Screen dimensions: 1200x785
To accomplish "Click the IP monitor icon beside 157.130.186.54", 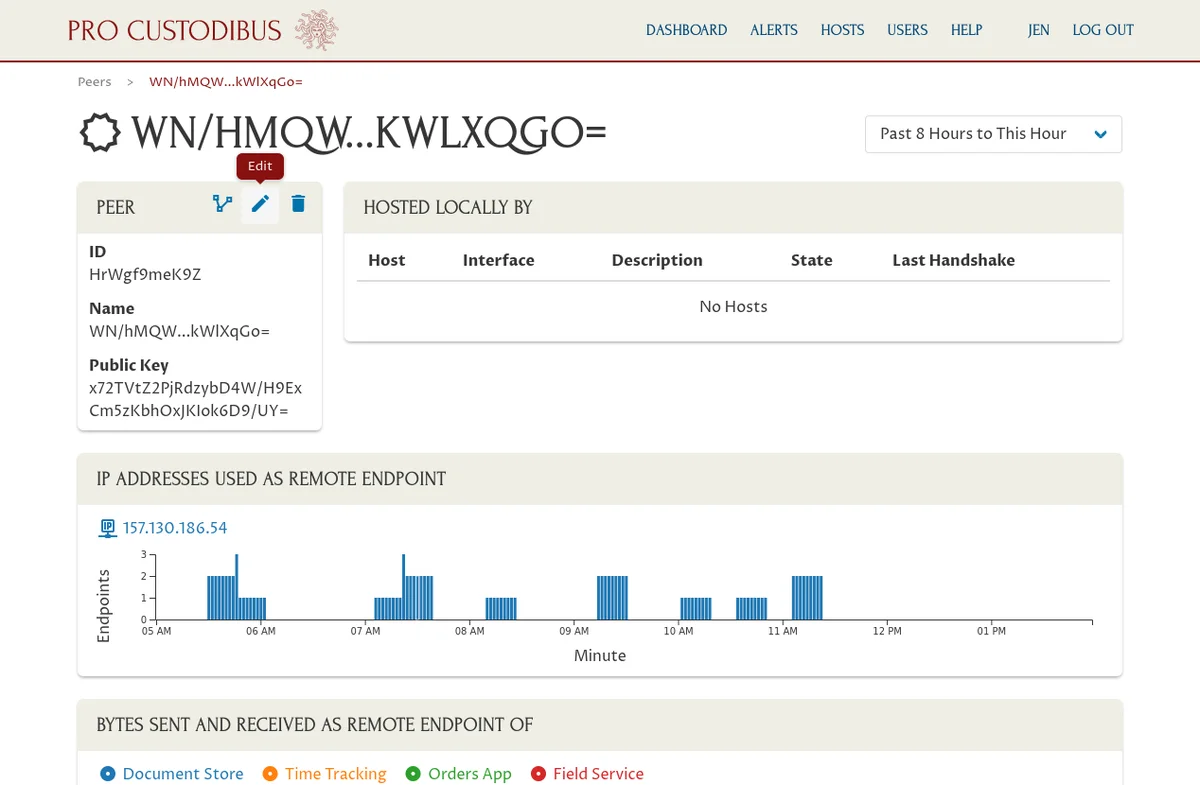I will [107, 527].
